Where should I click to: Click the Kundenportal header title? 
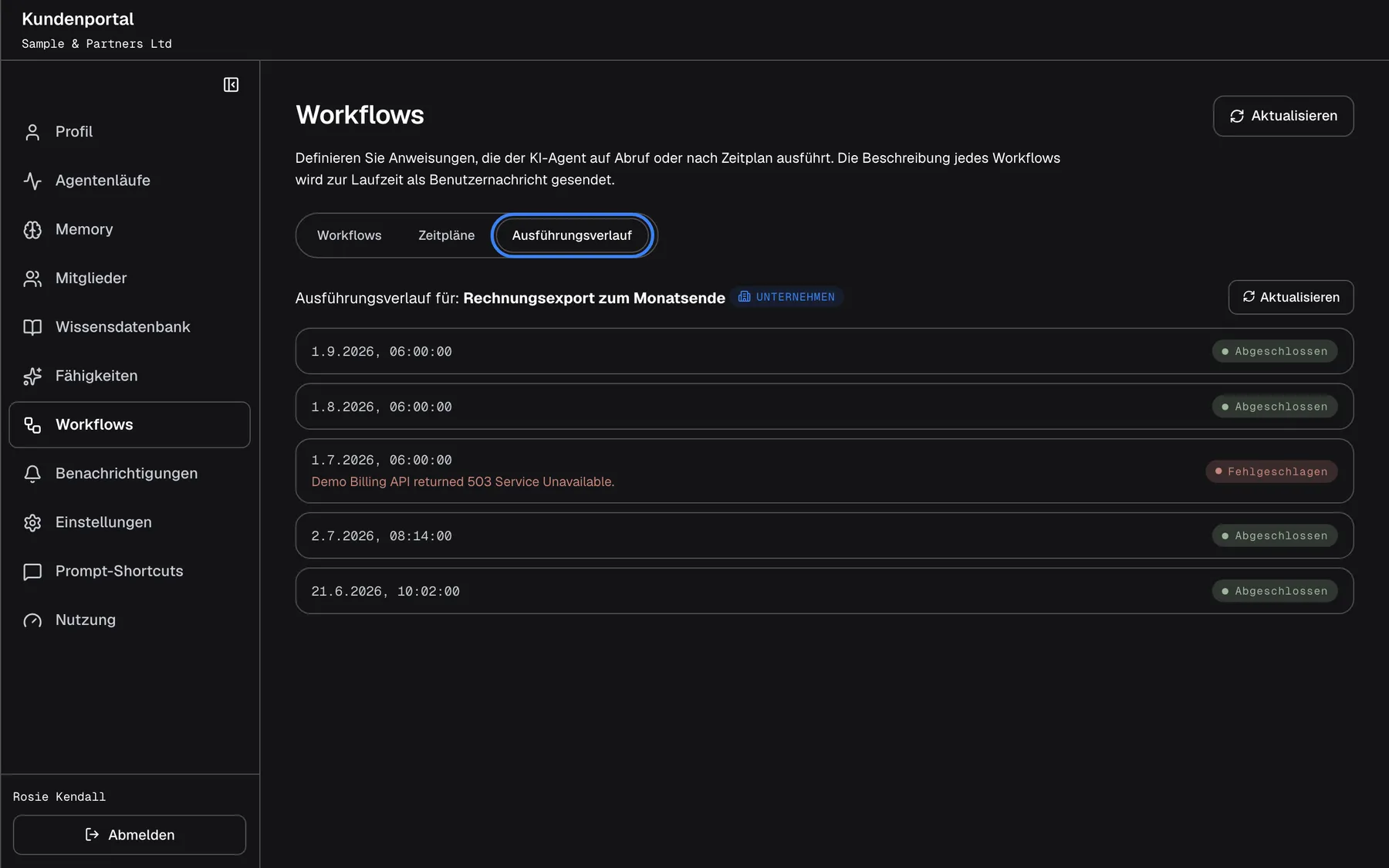[x=78, y=19]
